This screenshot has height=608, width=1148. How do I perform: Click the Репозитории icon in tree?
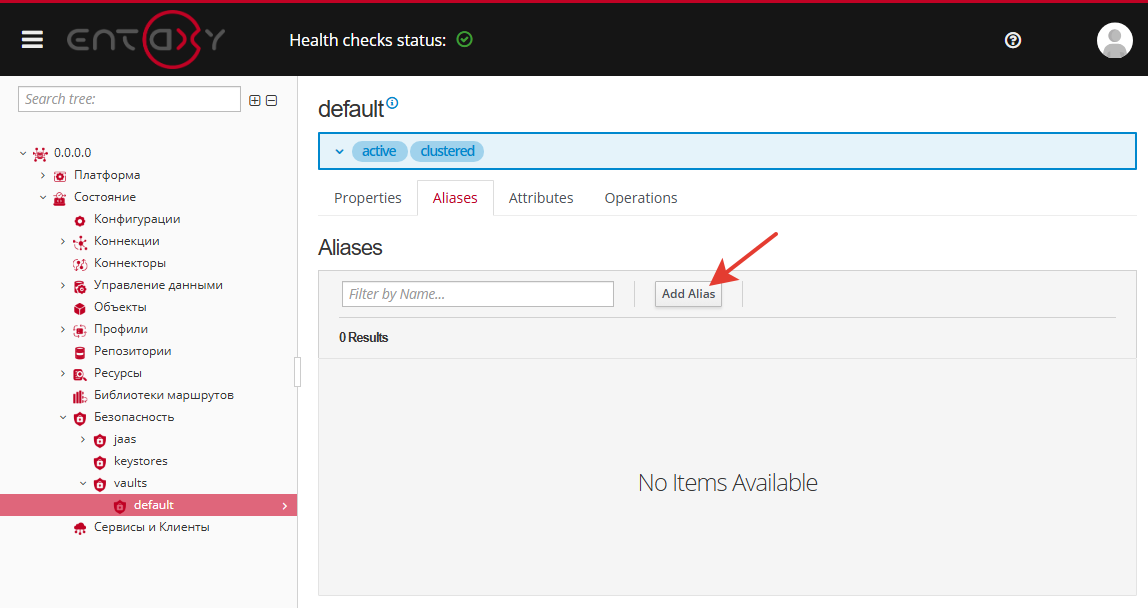[79, 351]
